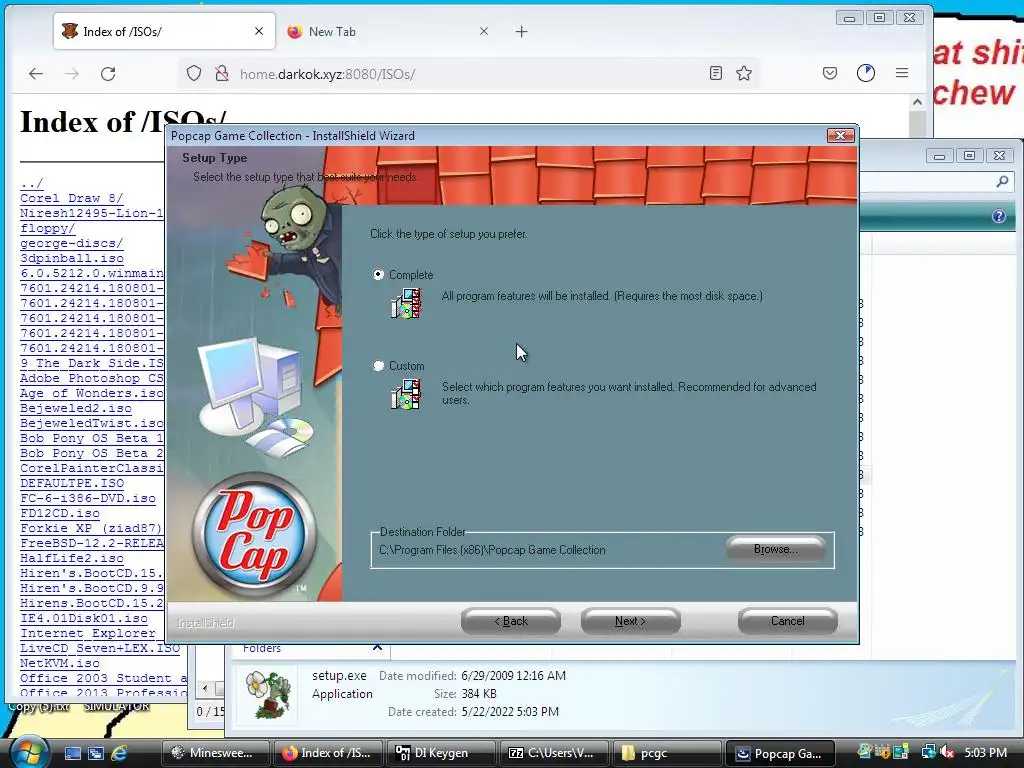Open the parent directory ../ link
Viewport: 1024px width, 768px height.
[31, 184]
